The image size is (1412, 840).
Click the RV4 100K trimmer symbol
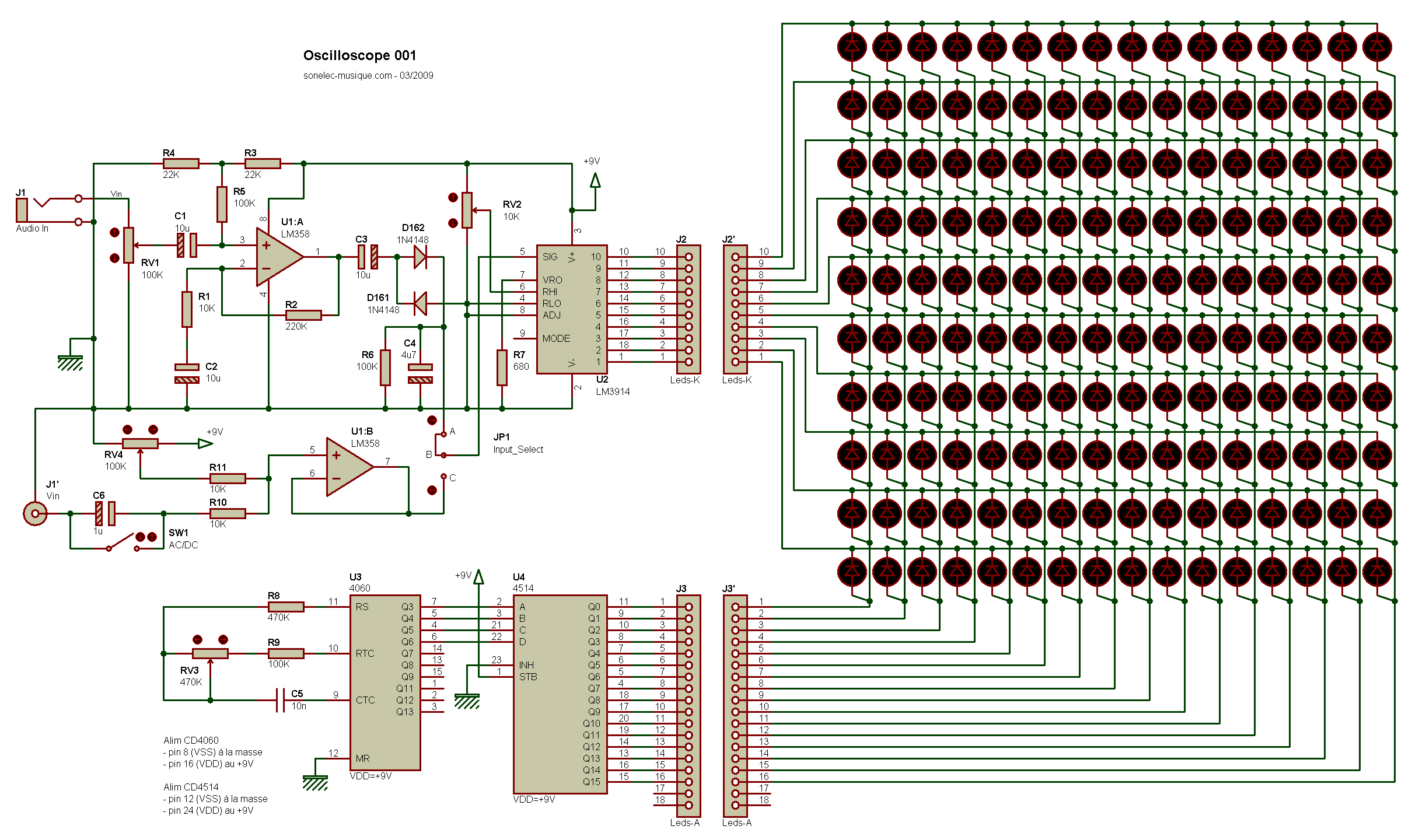pos(140,443)
